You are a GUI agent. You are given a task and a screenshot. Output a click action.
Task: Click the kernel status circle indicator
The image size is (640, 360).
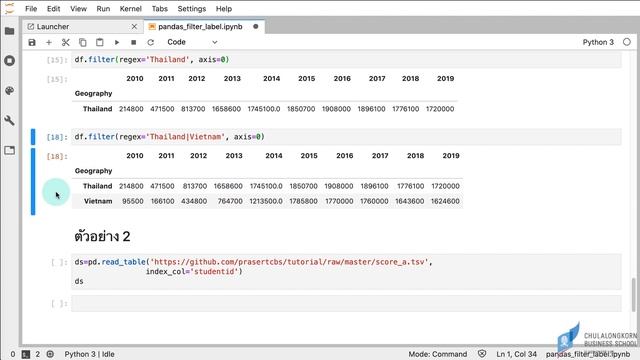pos(627,42)
